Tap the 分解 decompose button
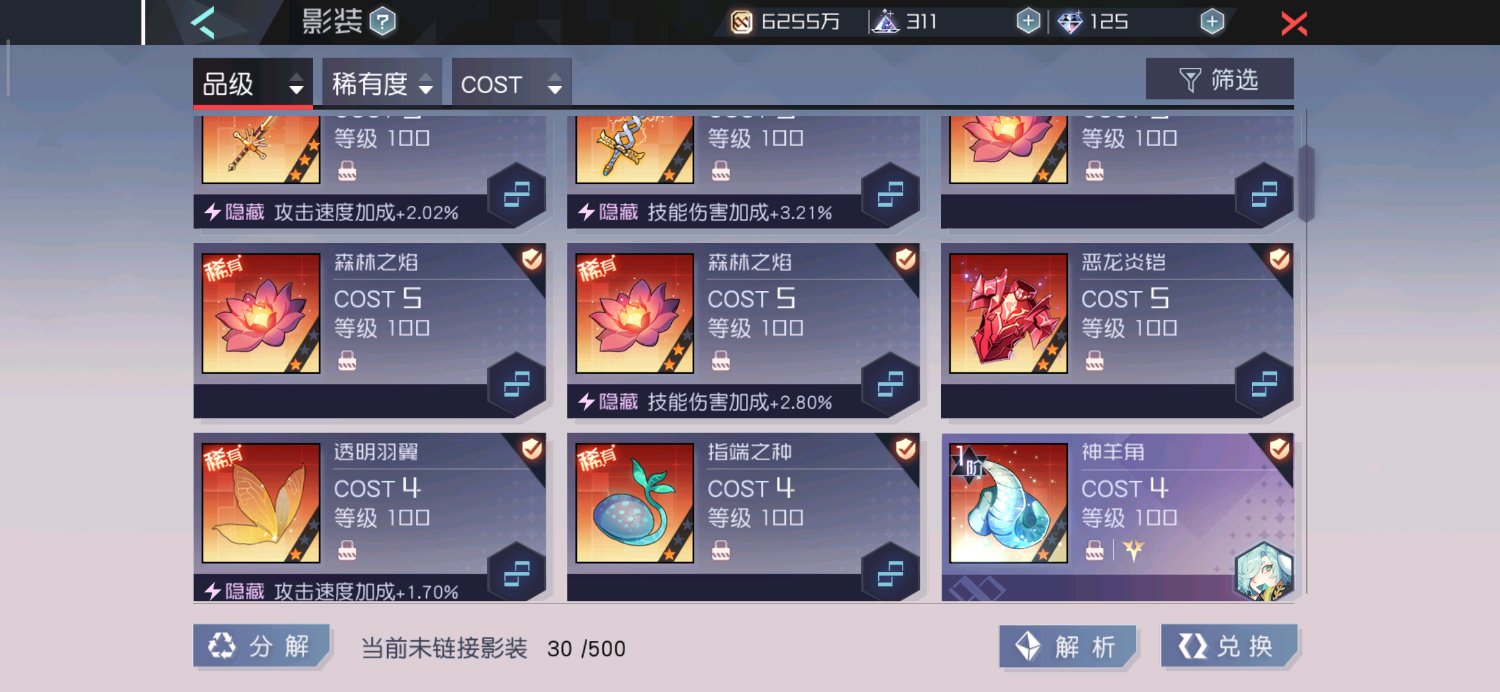 click(261, 646)
